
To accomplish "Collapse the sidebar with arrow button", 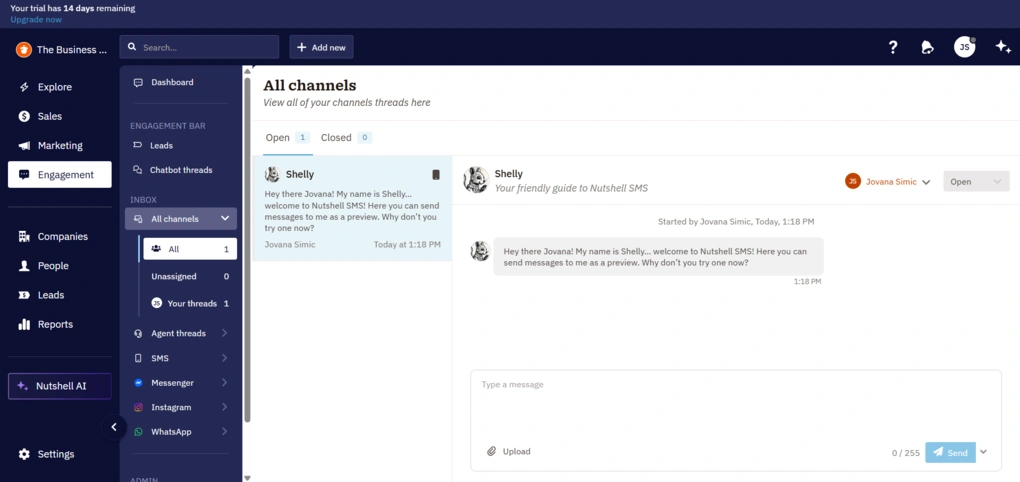I will [x=114, y=427].
